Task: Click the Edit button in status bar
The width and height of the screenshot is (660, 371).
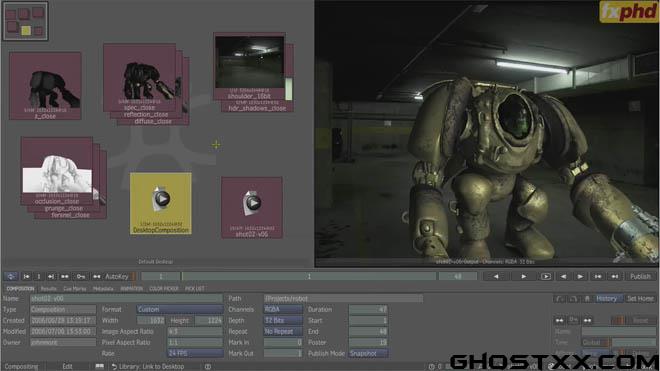Action: click(67, 366)
